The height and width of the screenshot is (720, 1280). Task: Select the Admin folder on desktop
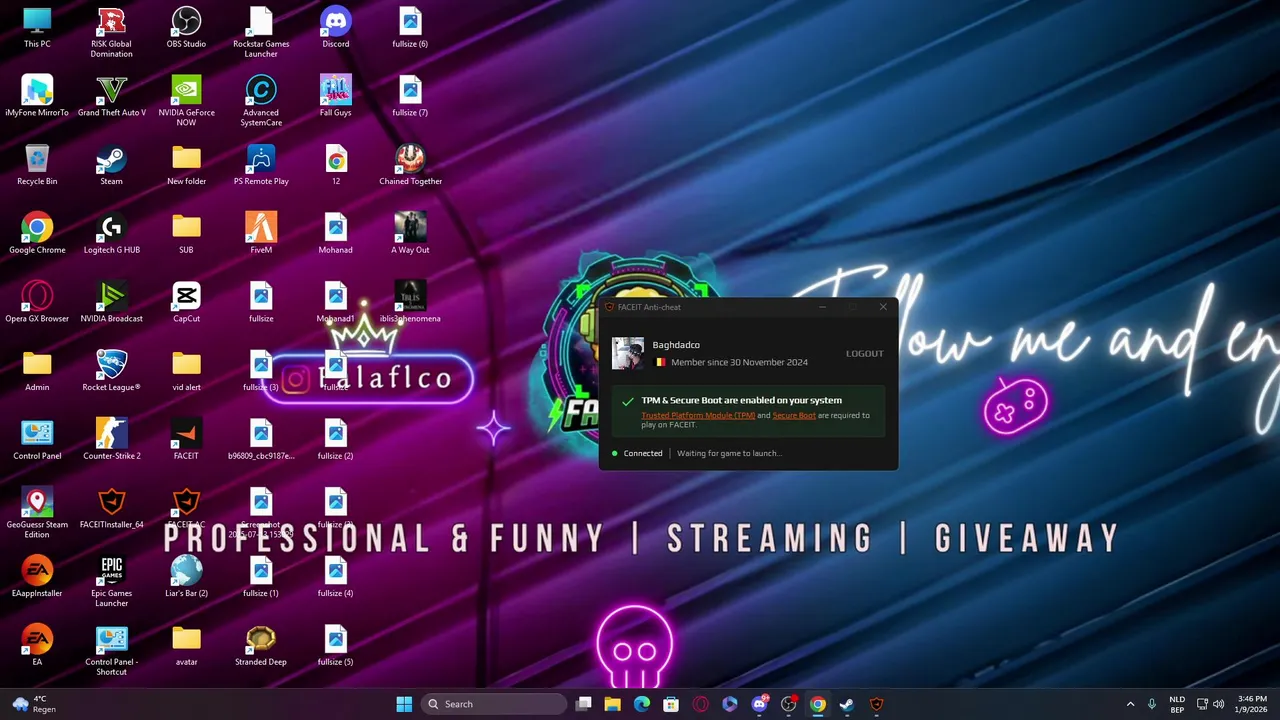pos(37,371)
